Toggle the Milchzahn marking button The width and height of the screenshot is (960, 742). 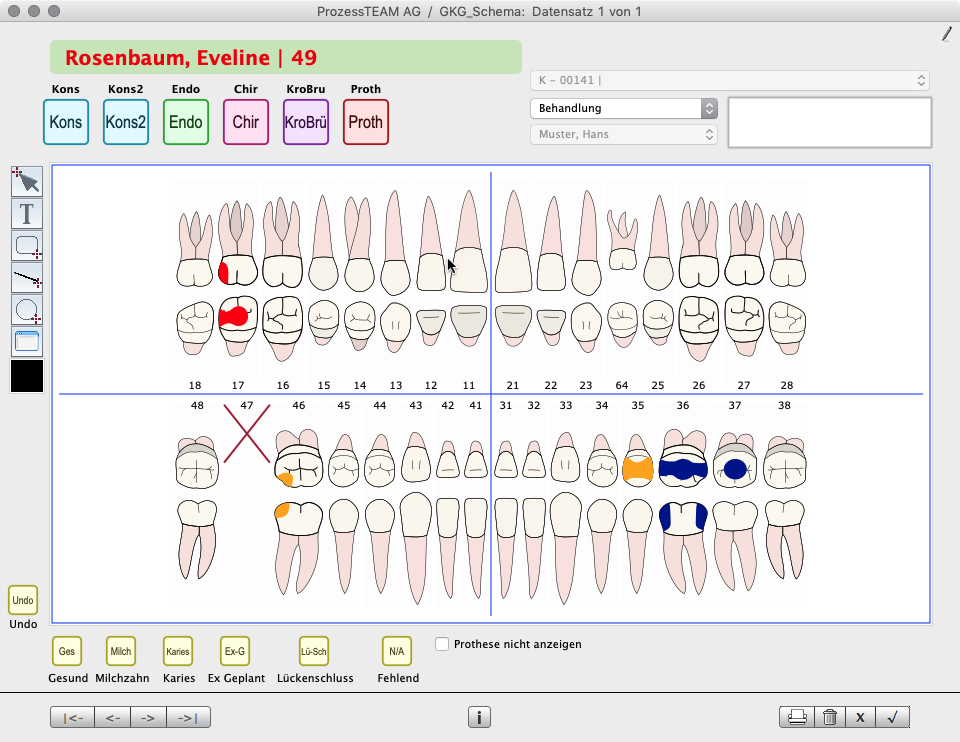tap(120, 651)
